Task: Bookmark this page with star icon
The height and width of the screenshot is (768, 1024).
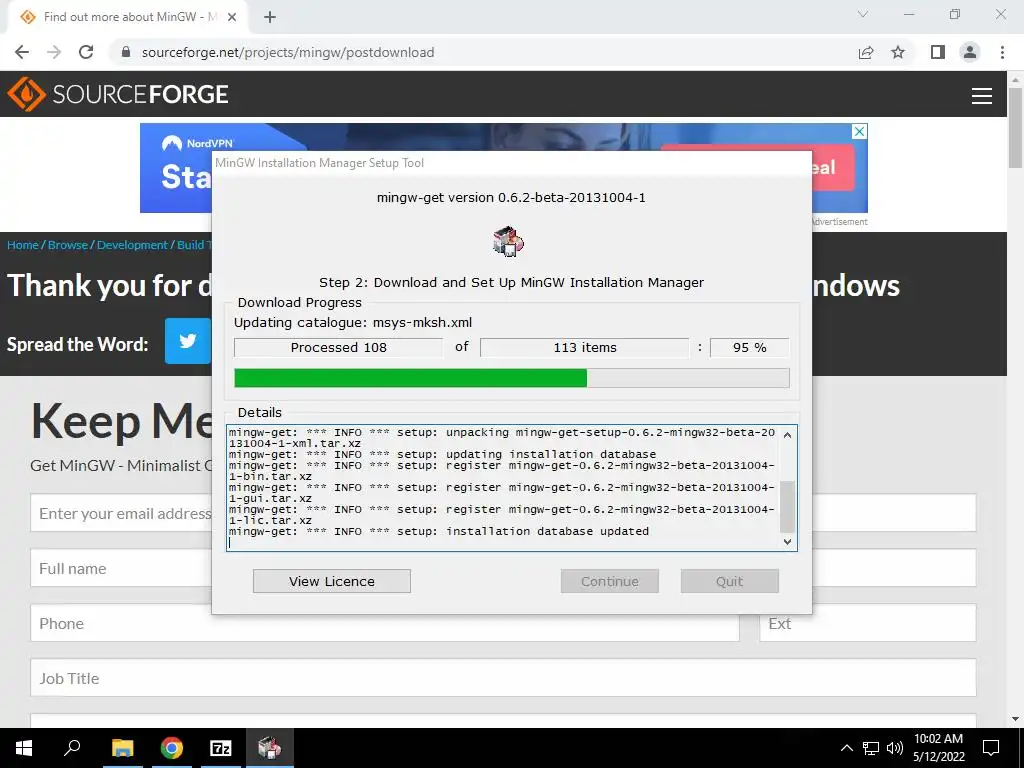Action: point(898,52)
